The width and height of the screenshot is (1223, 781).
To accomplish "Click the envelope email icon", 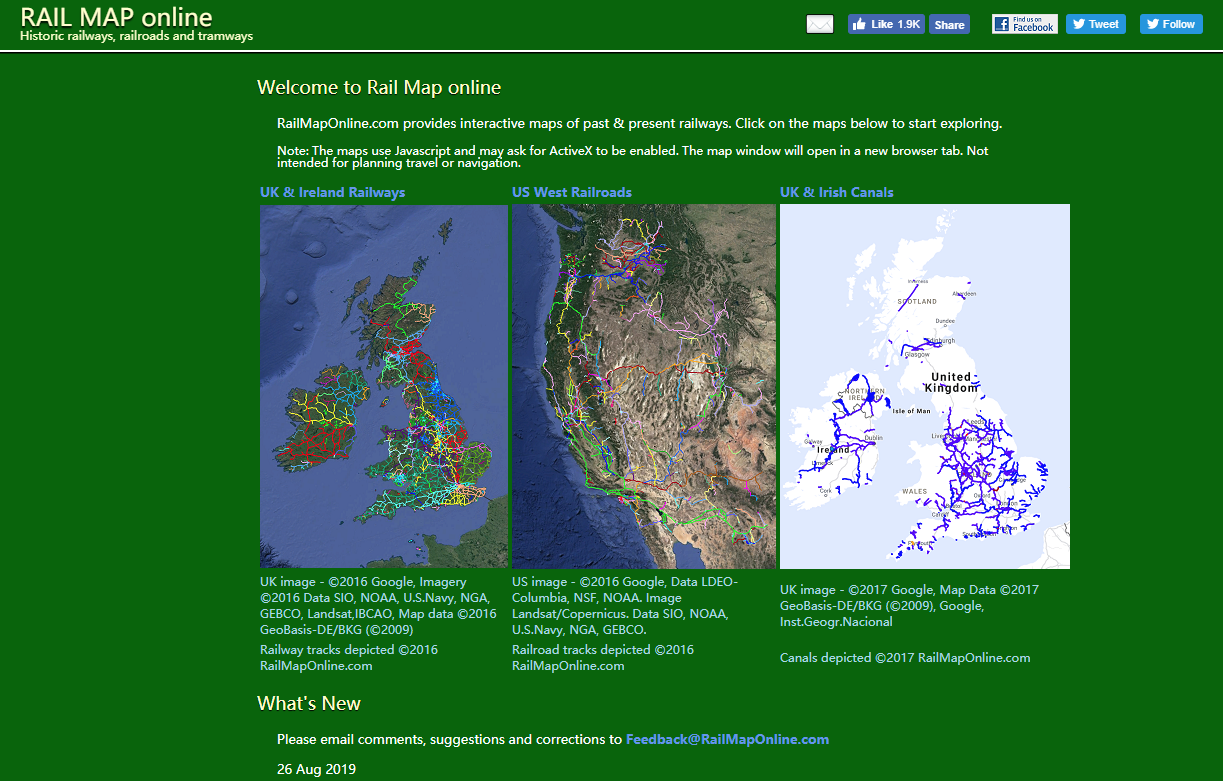I will coord(819,24).
